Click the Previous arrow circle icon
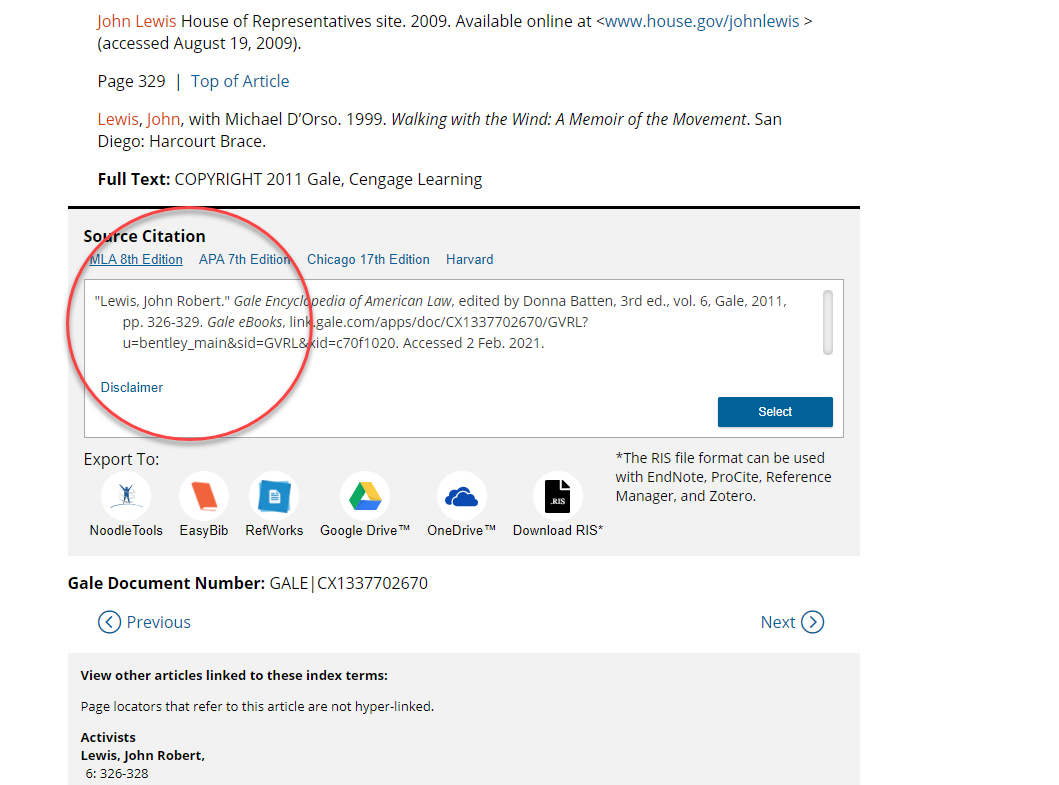This screenshot has height=785, width=1059. click(109, 622)
